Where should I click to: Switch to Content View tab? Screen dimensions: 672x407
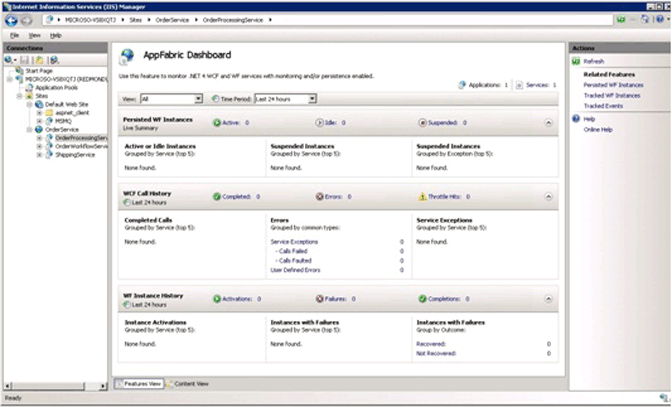(x=188, y=384)
